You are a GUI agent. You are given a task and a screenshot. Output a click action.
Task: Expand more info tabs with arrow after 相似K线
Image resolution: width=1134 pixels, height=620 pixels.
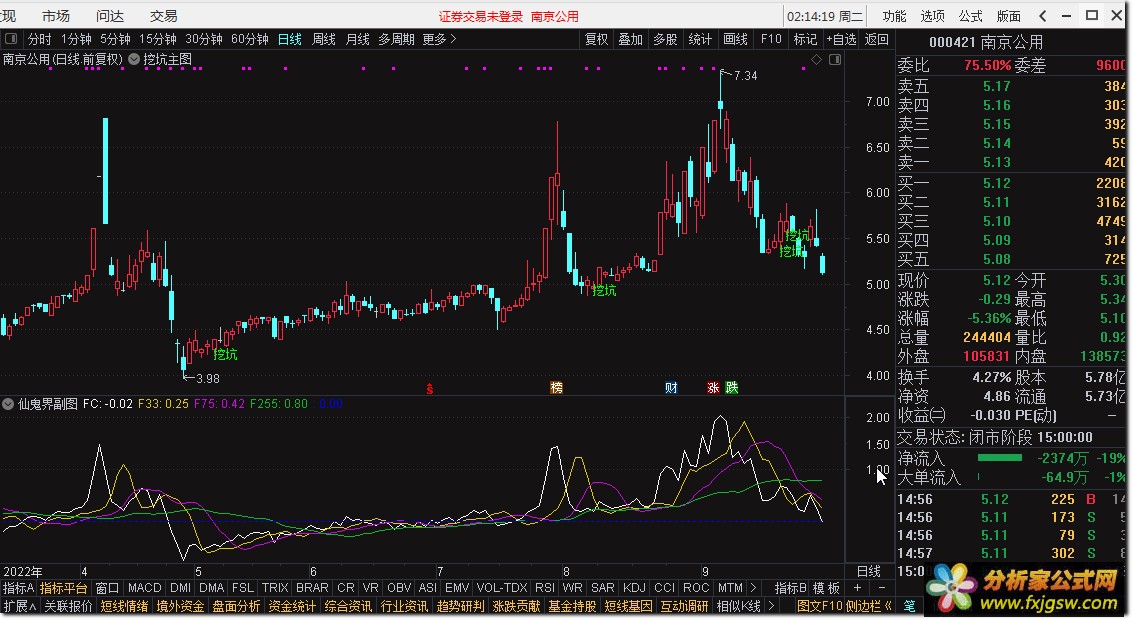(x=771, y=606)
